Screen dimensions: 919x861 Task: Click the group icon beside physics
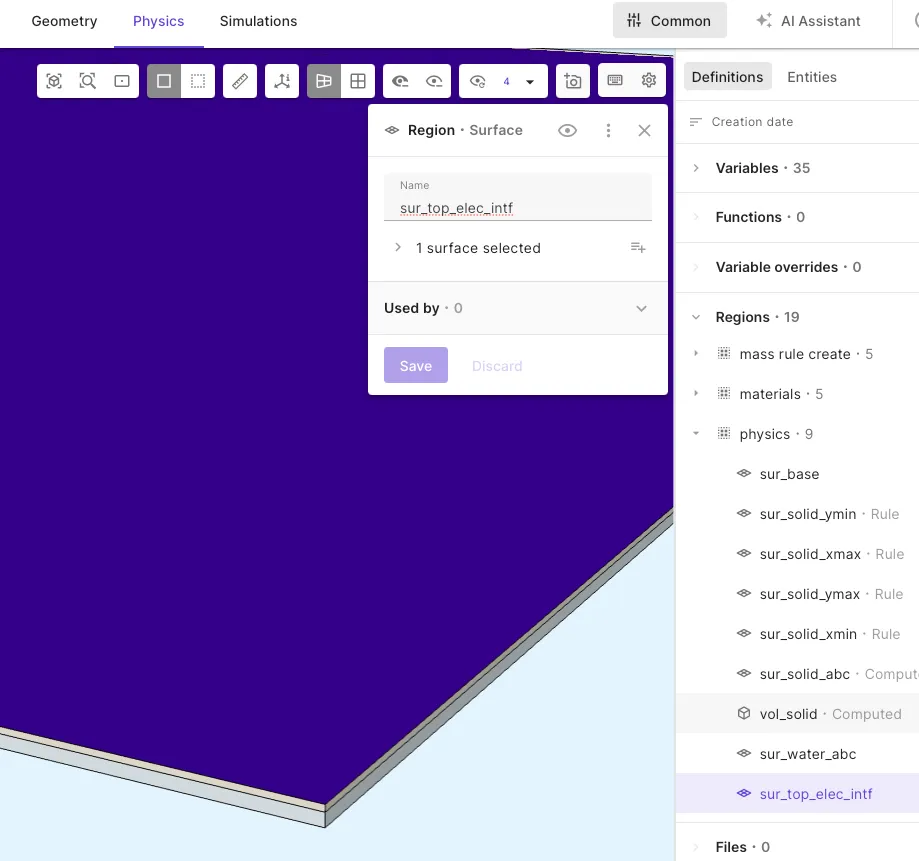pyautogui.click(x=724, y=434)
